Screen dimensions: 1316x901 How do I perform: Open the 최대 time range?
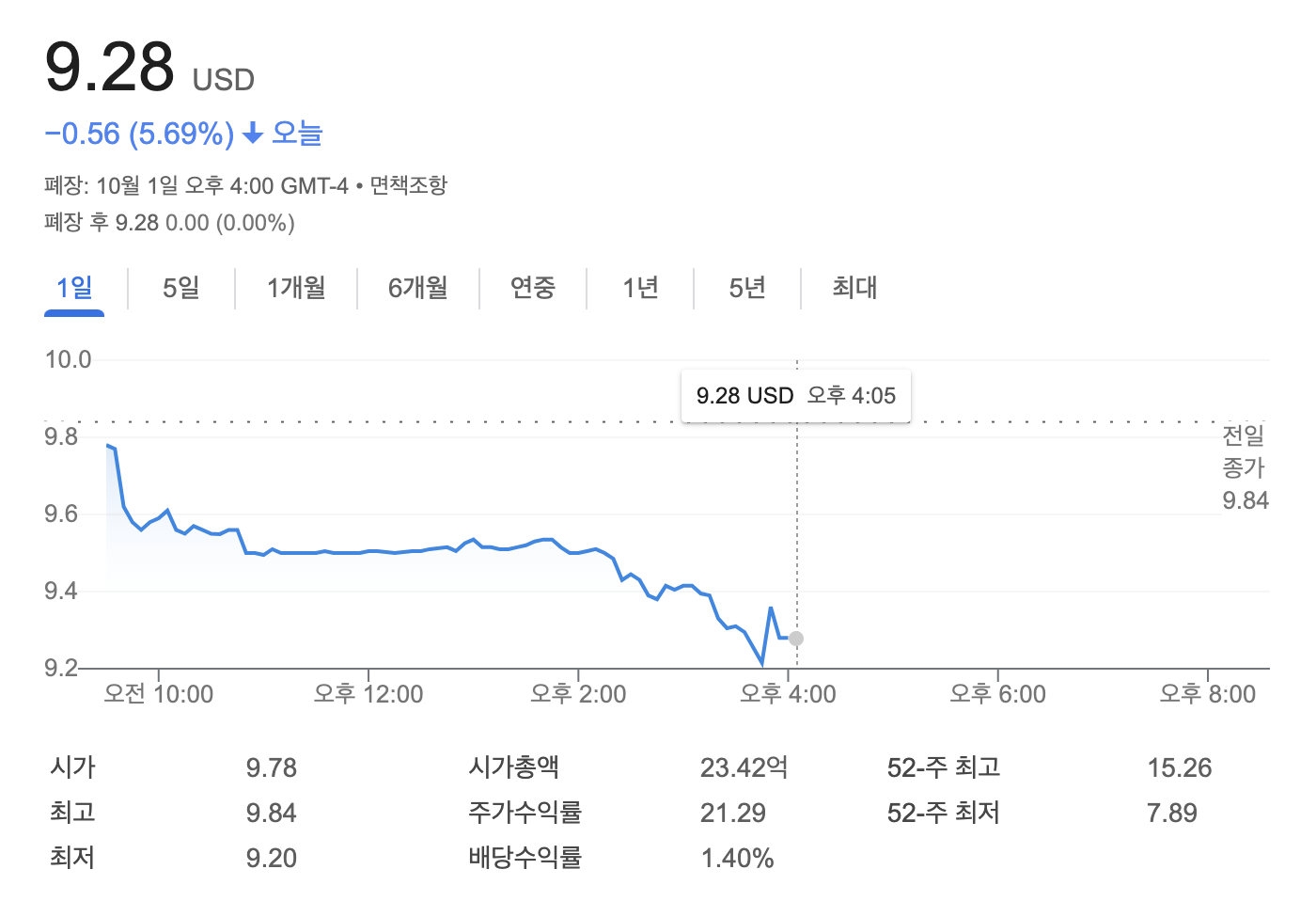pyautogui.click(x=854, y=288)
